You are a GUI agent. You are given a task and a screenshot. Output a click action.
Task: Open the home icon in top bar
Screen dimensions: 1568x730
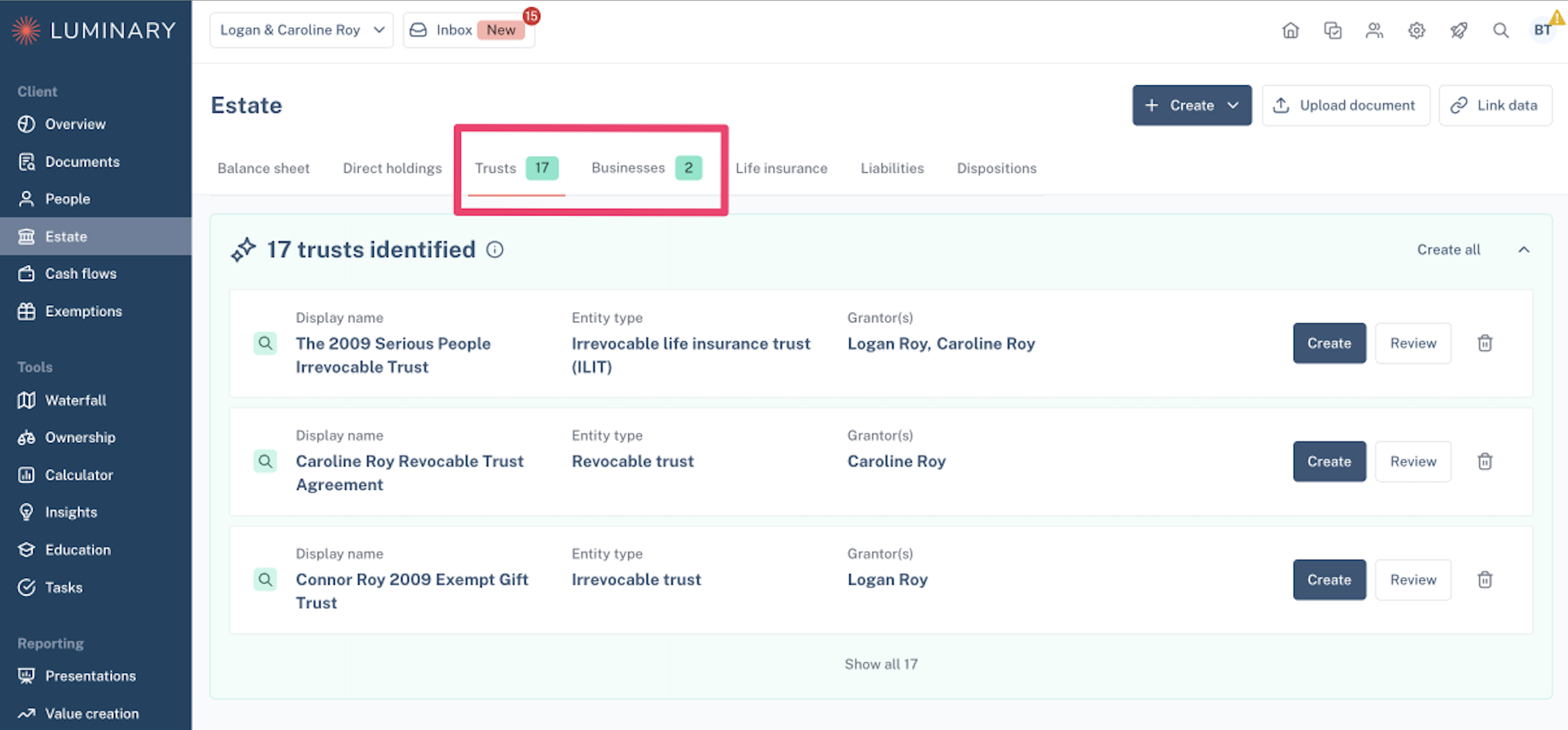coord(1291,30)
